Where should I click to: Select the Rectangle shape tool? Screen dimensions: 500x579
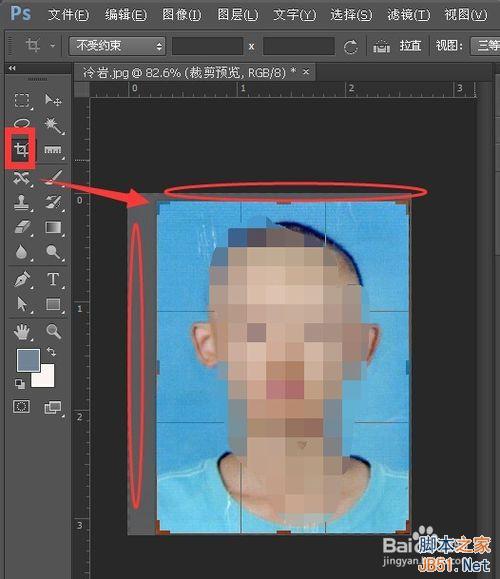coord(53,304)
